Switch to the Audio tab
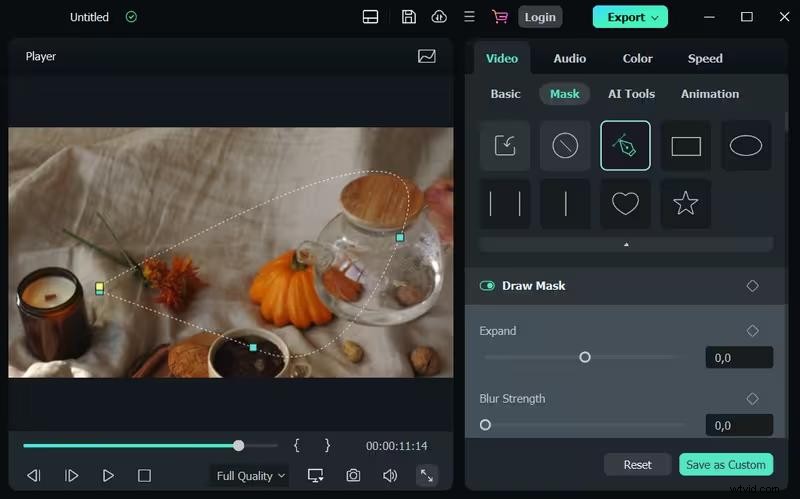 click(569, 58)
